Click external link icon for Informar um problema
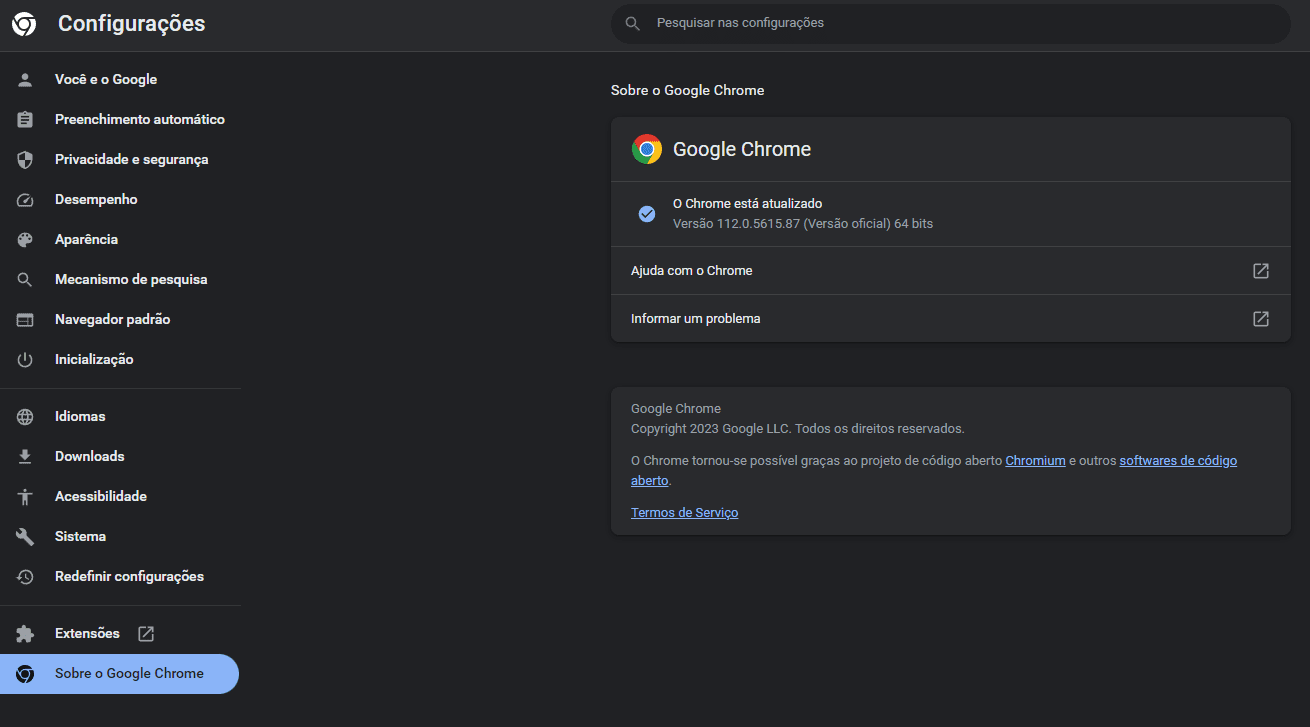This screenshot has height=727, width=1310. (1261, 319)
